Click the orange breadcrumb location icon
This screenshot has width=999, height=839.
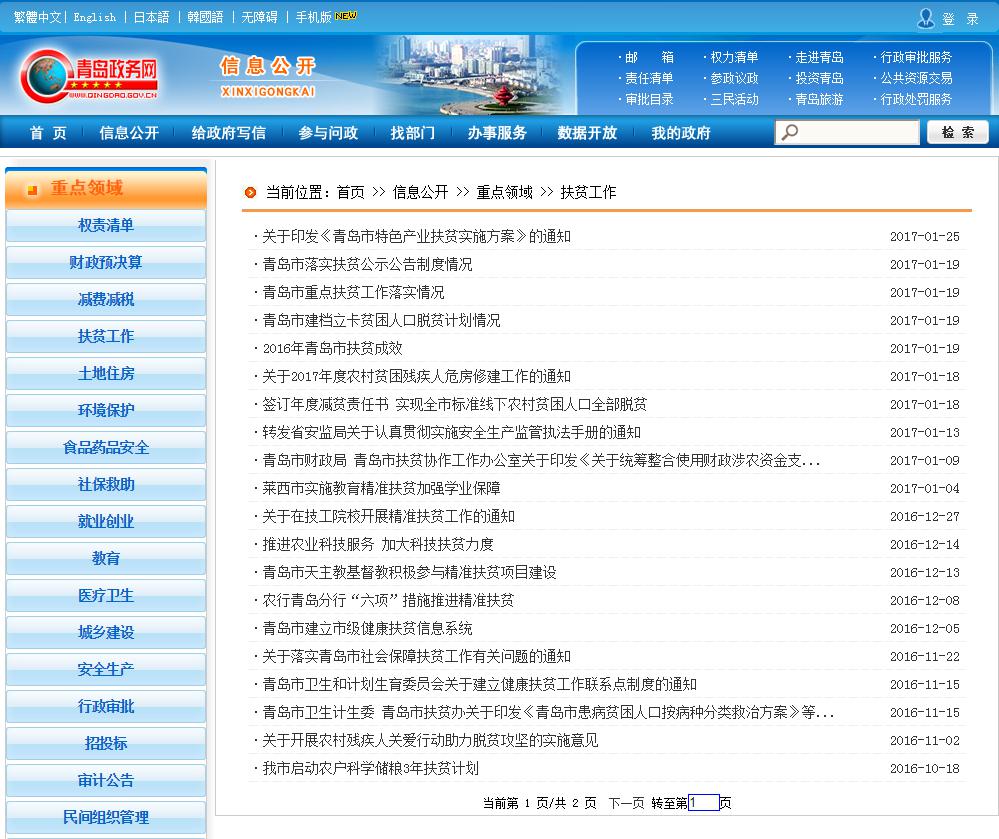click(250, 192)
